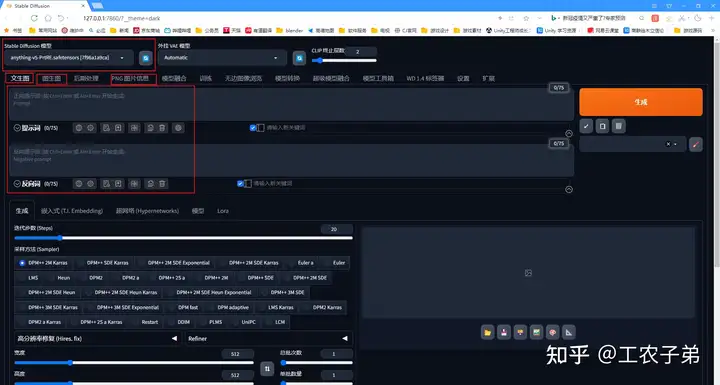Click the image placeholder icon in preview
This screenshot has height=385, width=720.
click(529, 273)
